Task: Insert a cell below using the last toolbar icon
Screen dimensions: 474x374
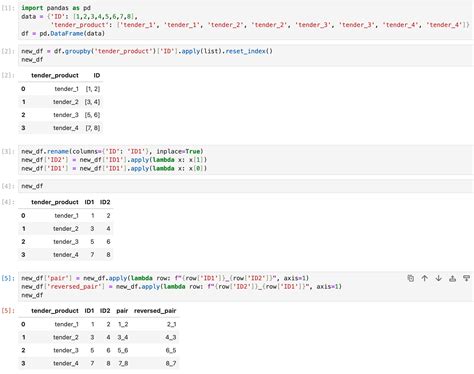Action: click(466, 278)
